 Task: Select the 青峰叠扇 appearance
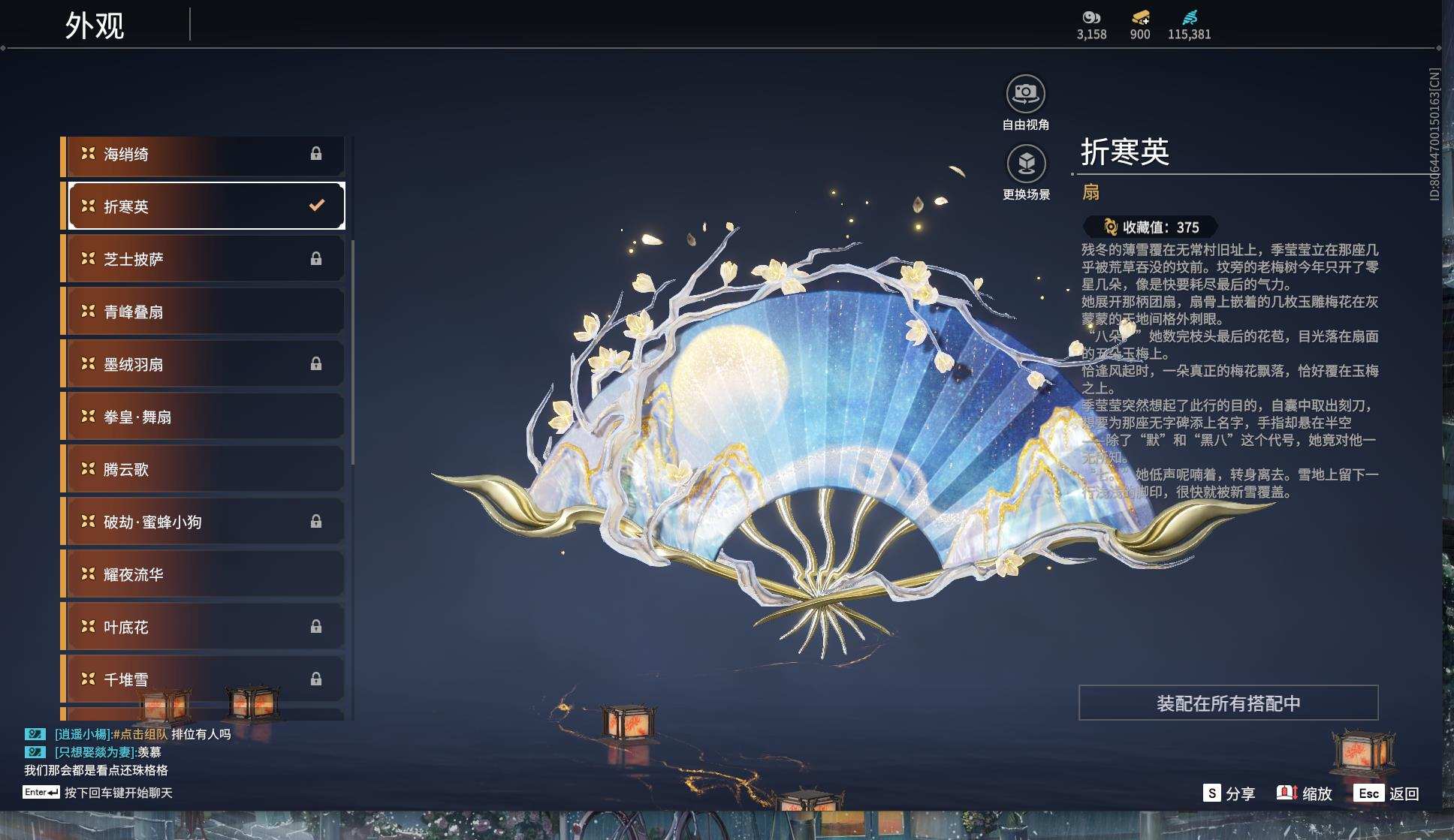point(204,312)
